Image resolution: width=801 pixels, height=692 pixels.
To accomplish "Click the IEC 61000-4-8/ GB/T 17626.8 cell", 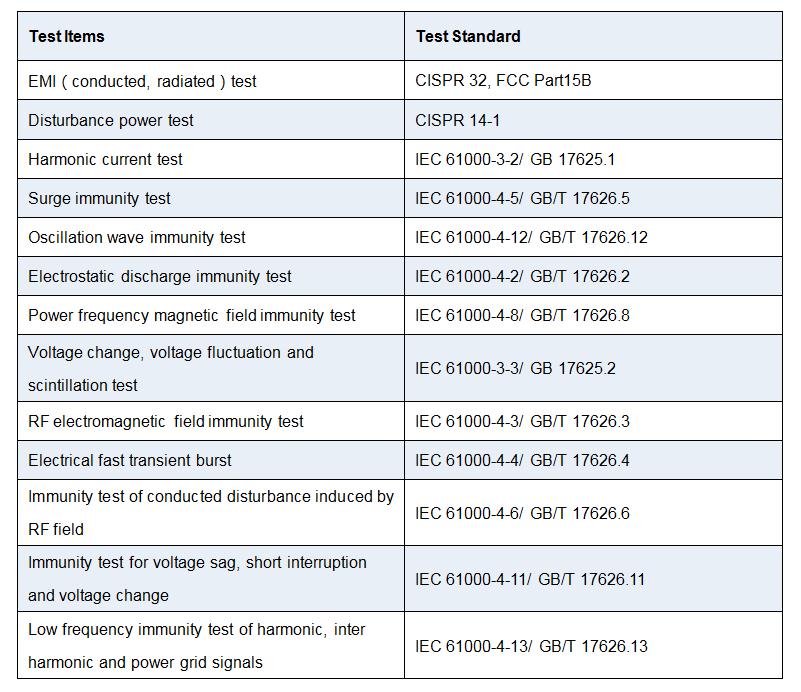I will (522, 315).
